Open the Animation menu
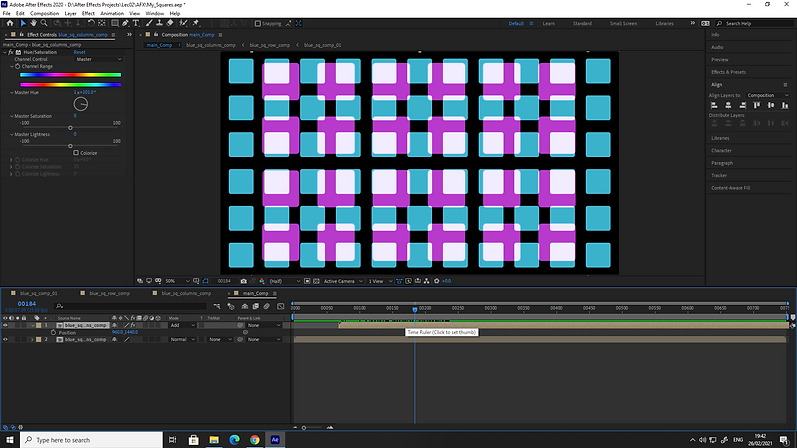Screen dimensions: 797x448 112,13
